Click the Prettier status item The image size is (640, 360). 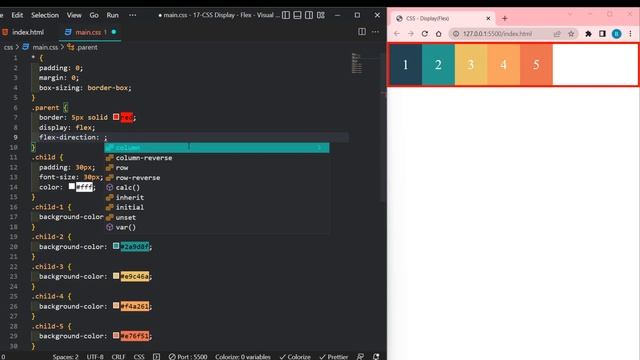click(x=333, y=357)
